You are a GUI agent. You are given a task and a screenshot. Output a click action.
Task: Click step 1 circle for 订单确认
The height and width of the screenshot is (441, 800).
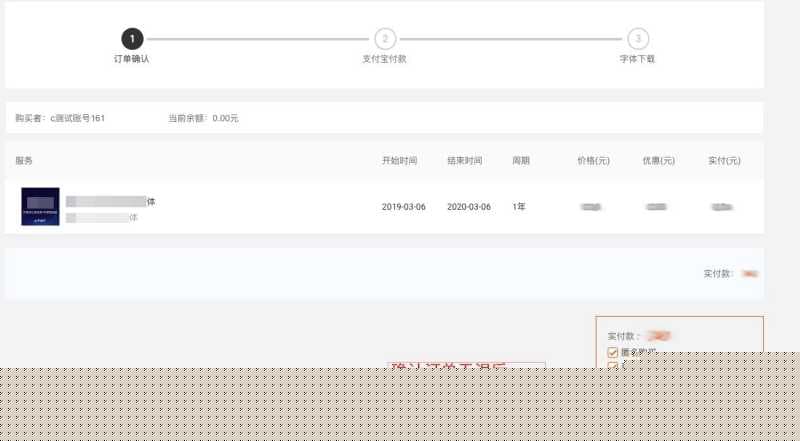click(x=132, y=39)
